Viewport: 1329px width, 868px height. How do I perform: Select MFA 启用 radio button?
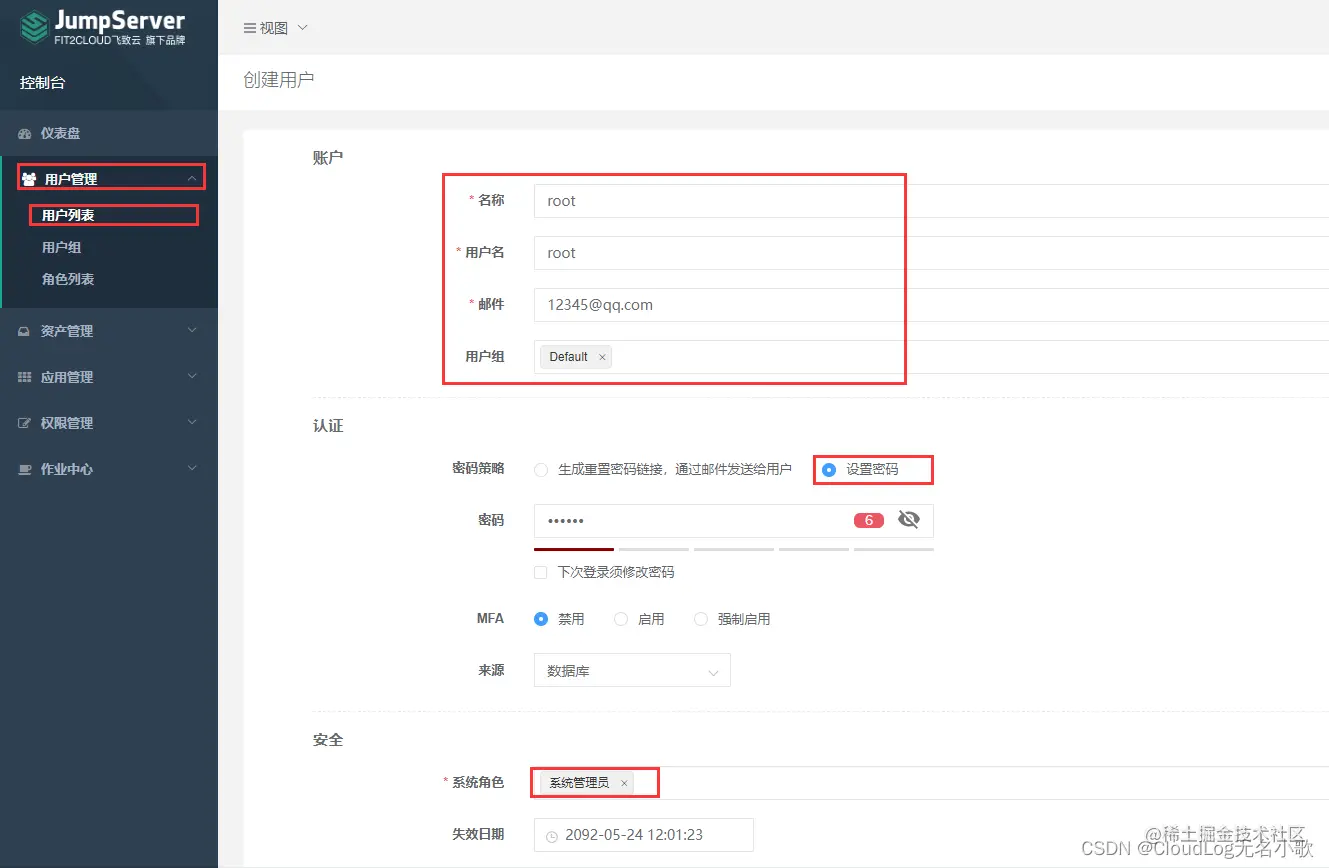pos(621,619)
